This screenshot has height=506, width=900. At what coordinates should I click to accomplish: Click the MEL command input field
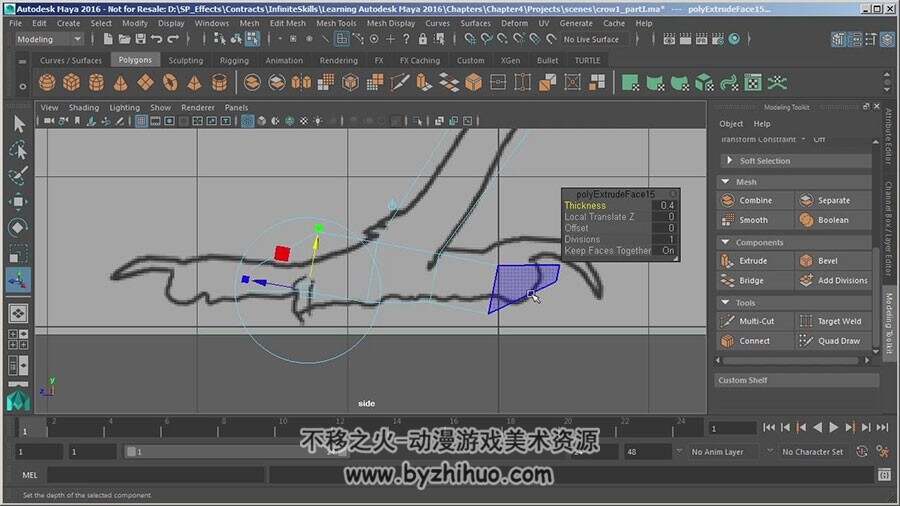coord(156,475)
